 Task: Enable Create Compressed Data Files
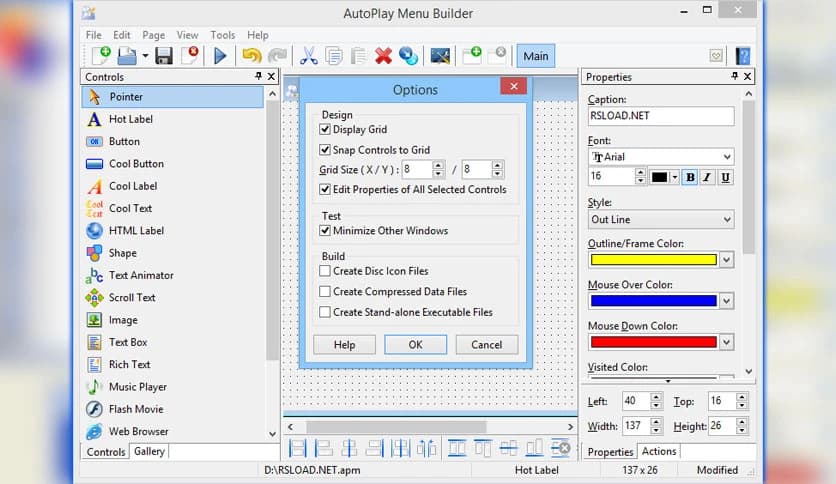click(325, 292)
